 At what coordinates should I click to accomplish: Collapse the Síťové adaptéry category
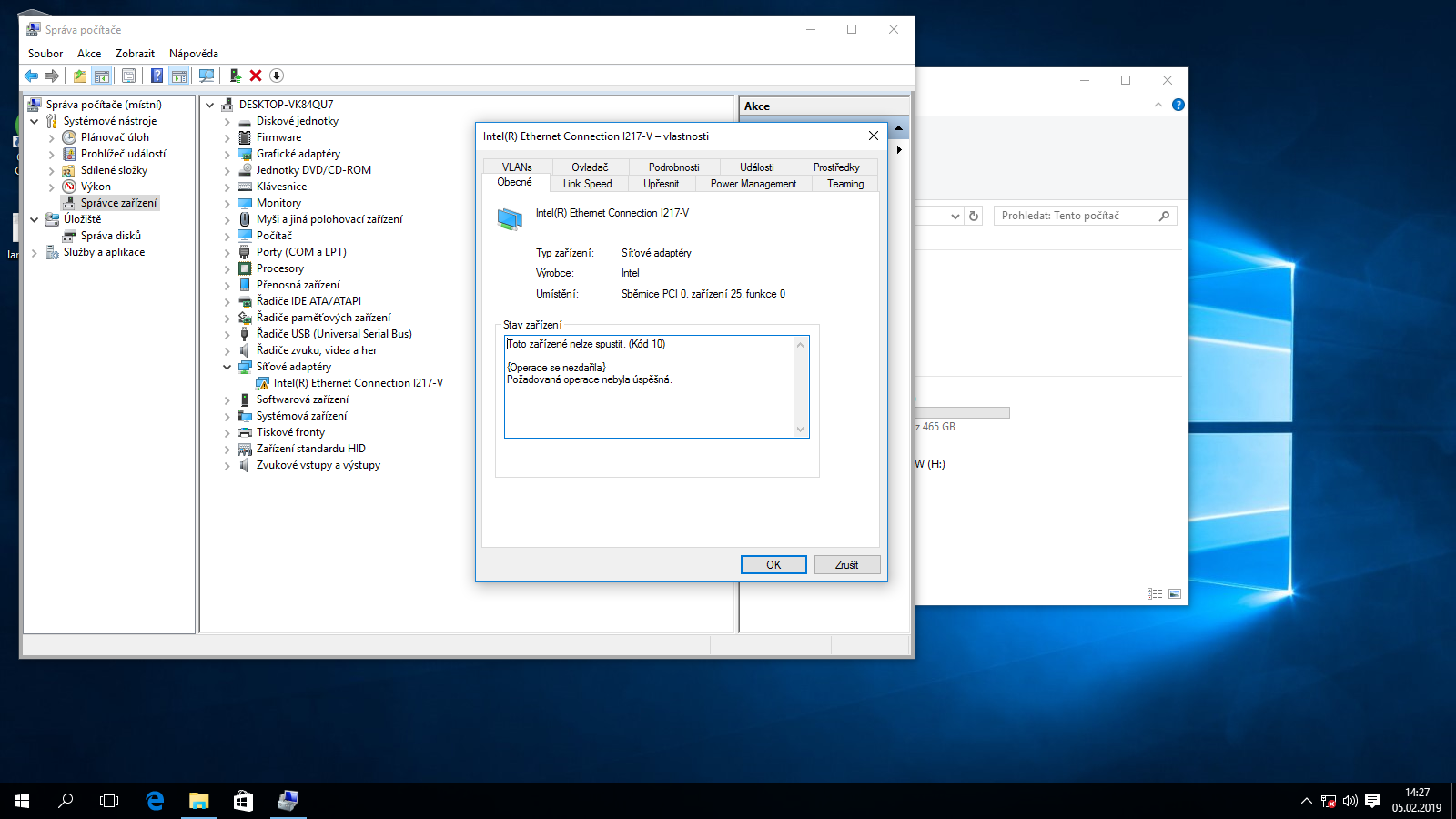click(x=227, y=367)
